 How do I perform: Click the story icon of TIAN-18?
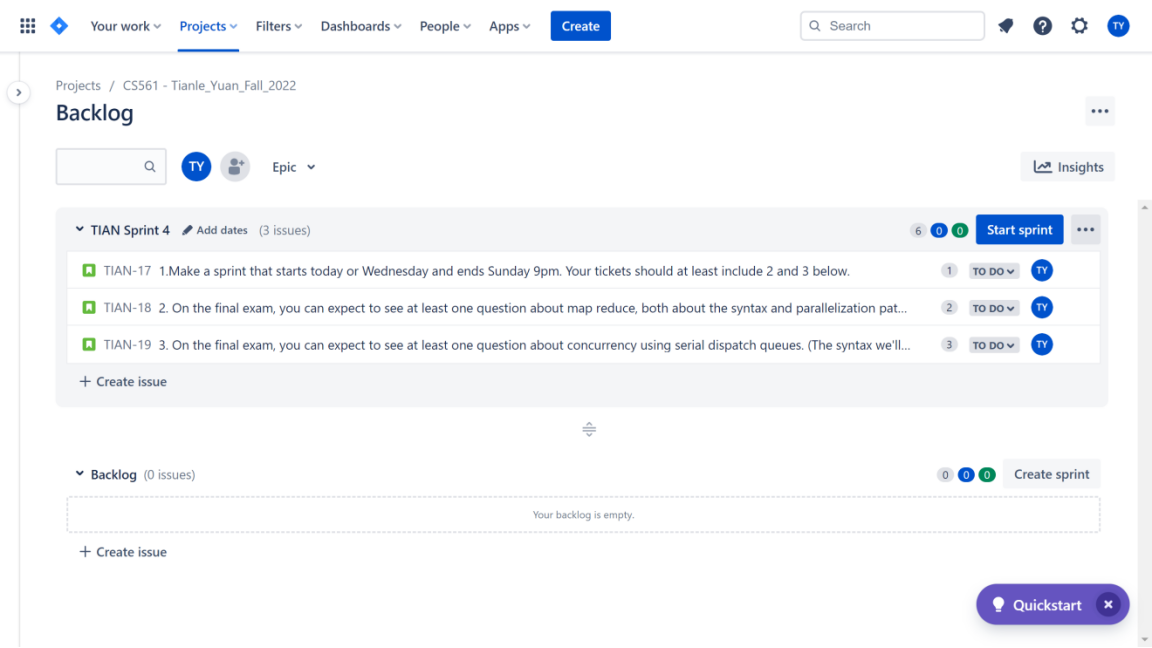point(89,308)
